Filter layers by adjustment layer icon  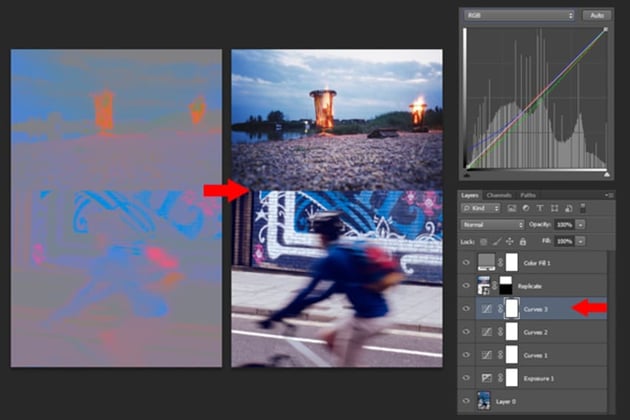pos(526,208)
